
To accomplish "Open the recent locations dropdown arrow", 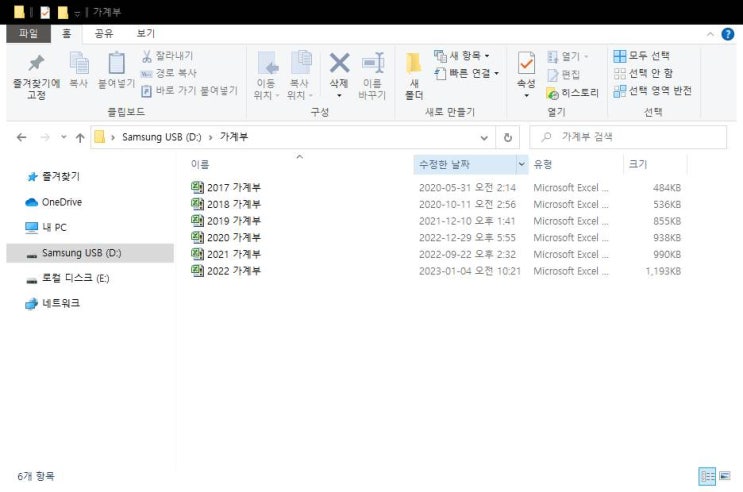I will pos(63,137).
